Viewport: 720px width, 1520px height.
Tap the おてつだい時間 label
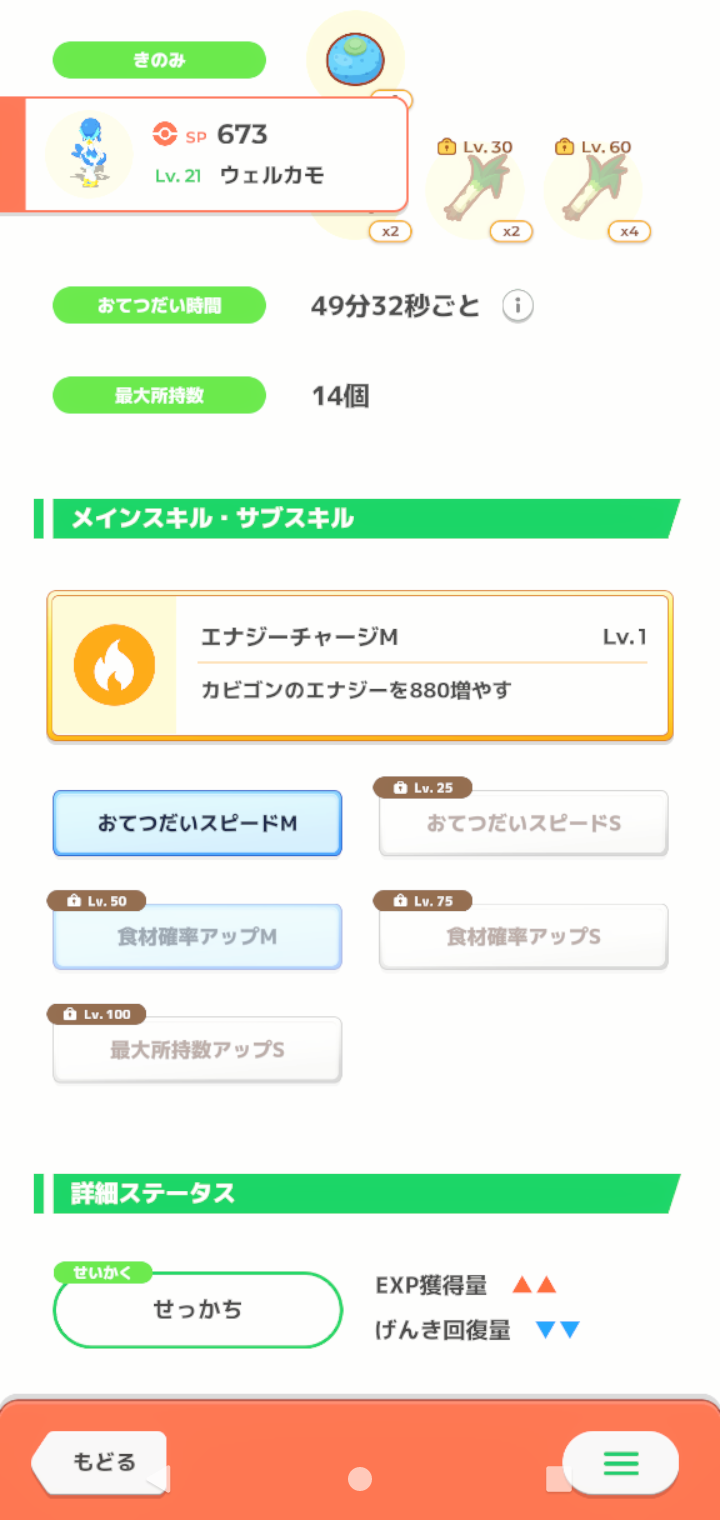159,305
